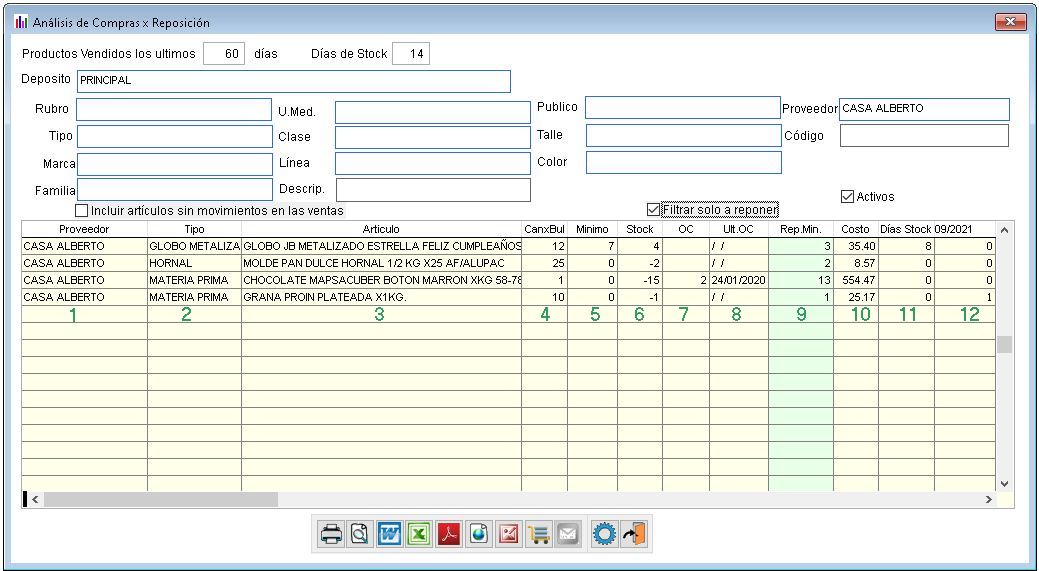Open print preview with magnifier icon
1039x571 pixels.
pyautogui.click(x=358, y=534)
